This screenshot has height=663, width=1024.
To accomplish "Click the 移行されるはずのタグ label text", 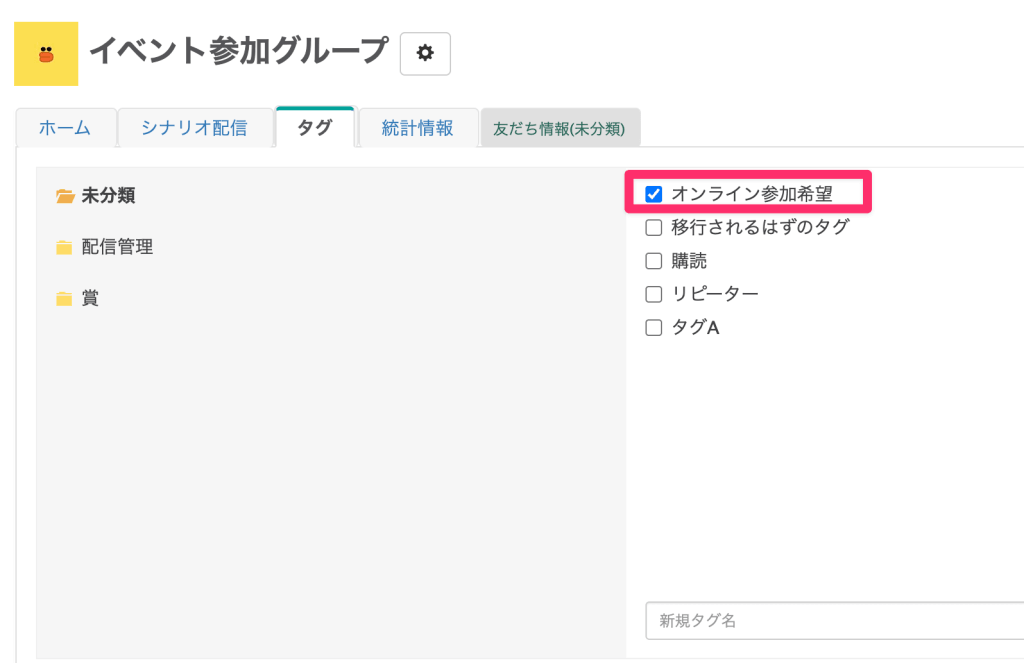I will point(761,227).
